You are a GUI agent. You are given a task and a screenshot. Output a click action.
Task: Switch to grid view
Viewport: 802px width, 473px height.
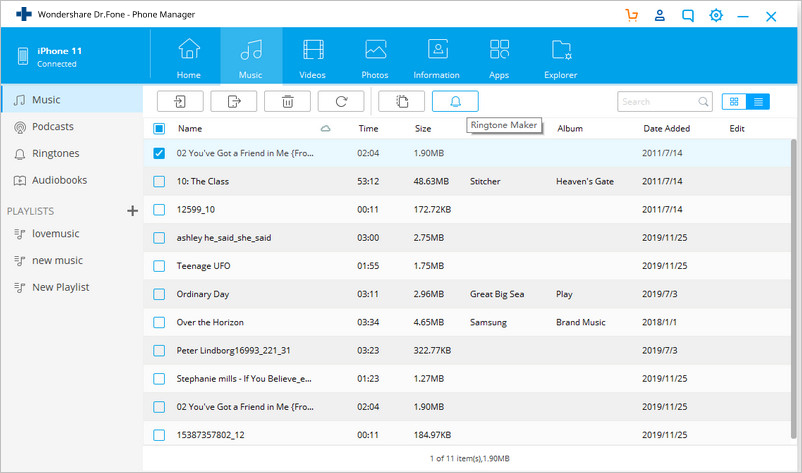pos(734,102)
